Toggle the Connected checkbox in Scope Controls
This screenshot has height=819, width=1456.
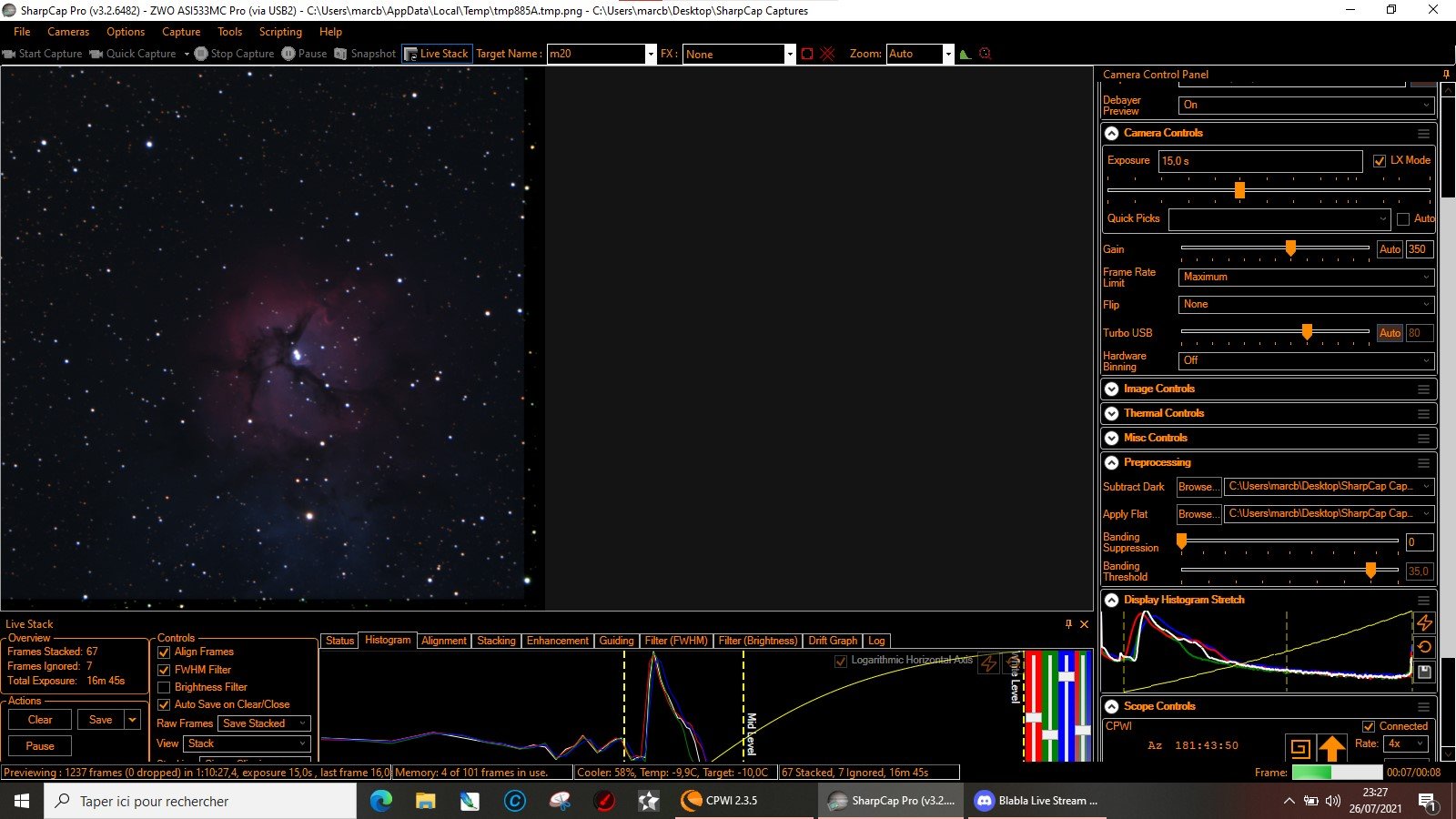tap(1369, 726)
